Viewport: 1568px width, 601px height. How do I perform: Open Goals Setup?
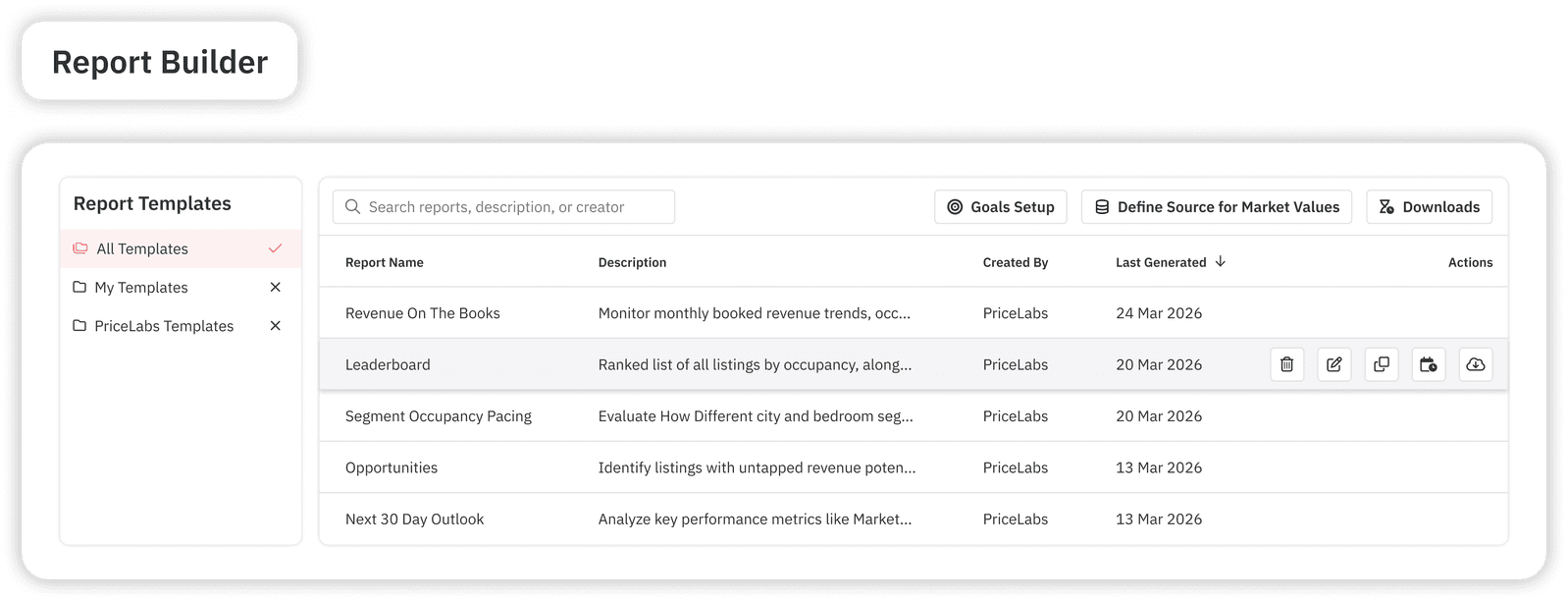[1000, 206]
